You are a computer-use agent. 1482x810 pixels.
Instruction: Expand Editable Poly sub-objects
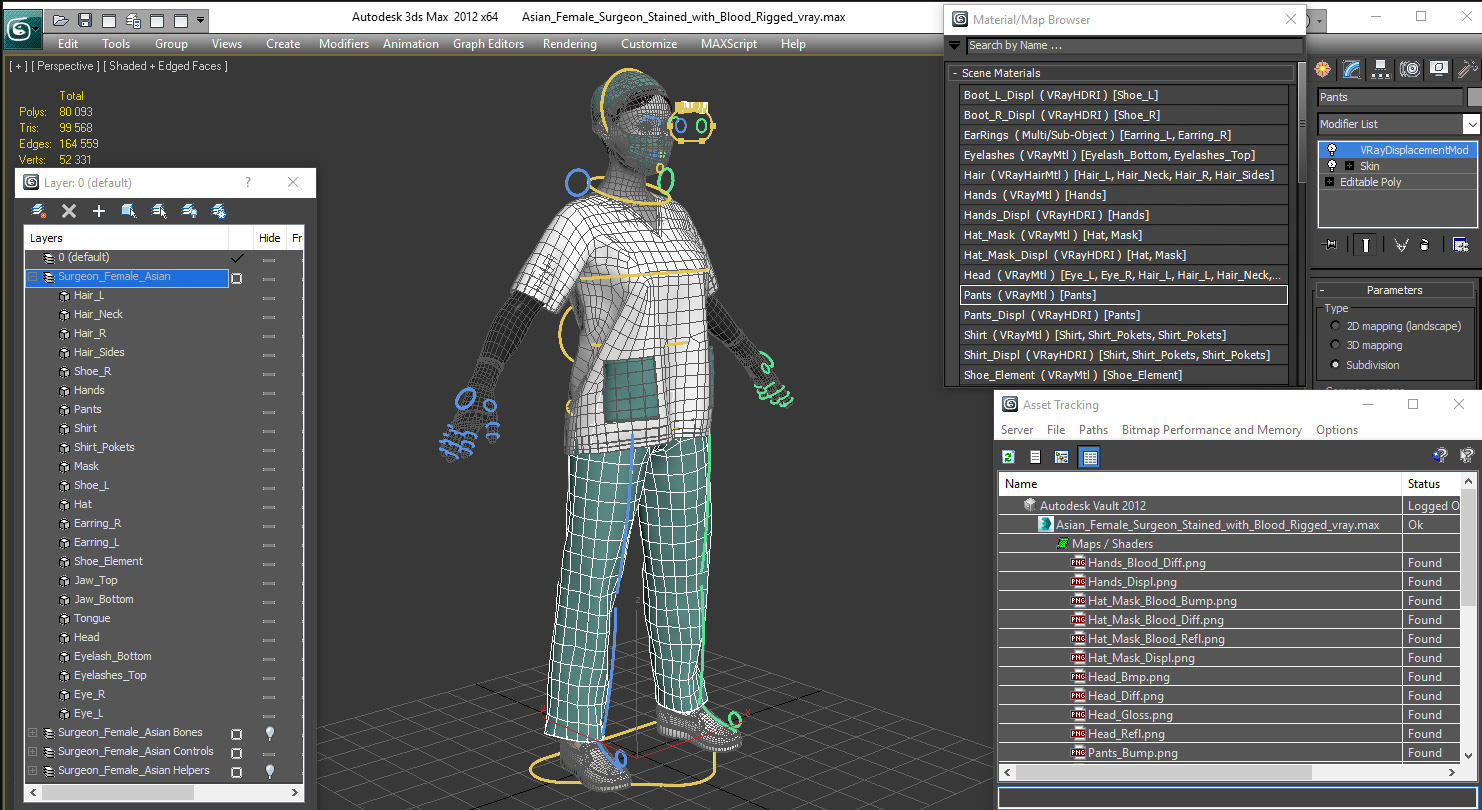point(1330,182)
